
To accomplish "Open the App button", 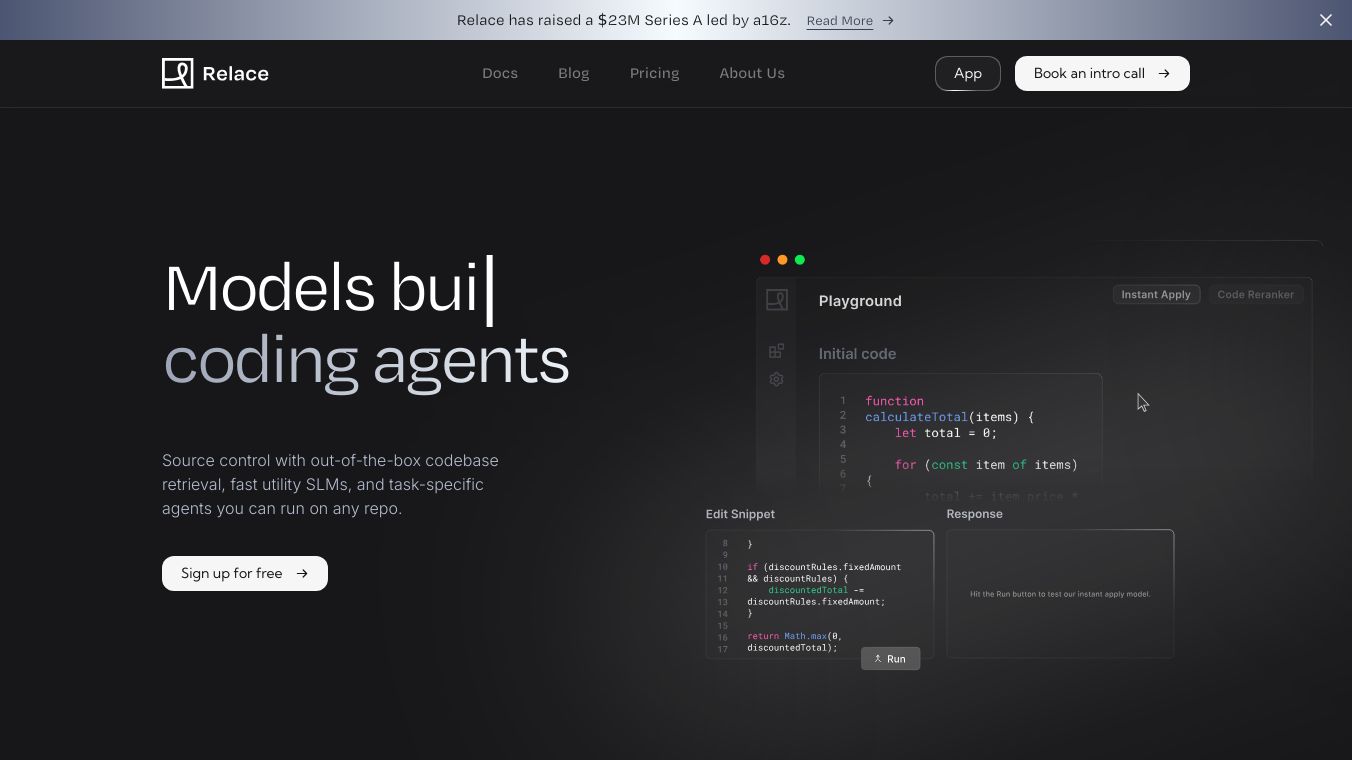I will pos(968,73).
